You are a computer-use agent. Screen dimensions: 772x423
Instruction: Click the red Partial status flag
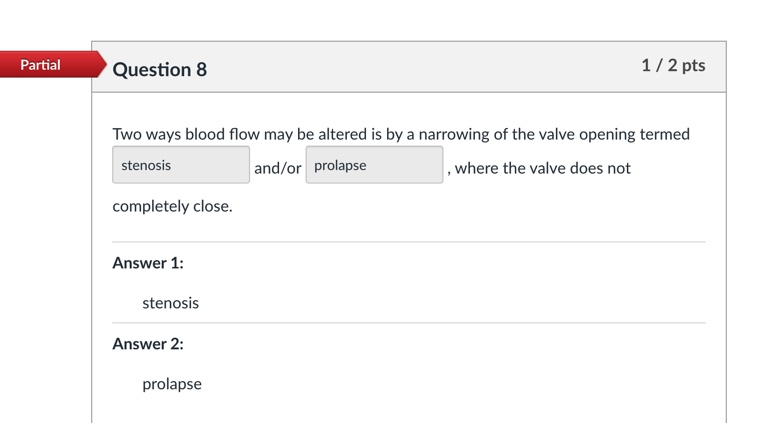(42, 65)
